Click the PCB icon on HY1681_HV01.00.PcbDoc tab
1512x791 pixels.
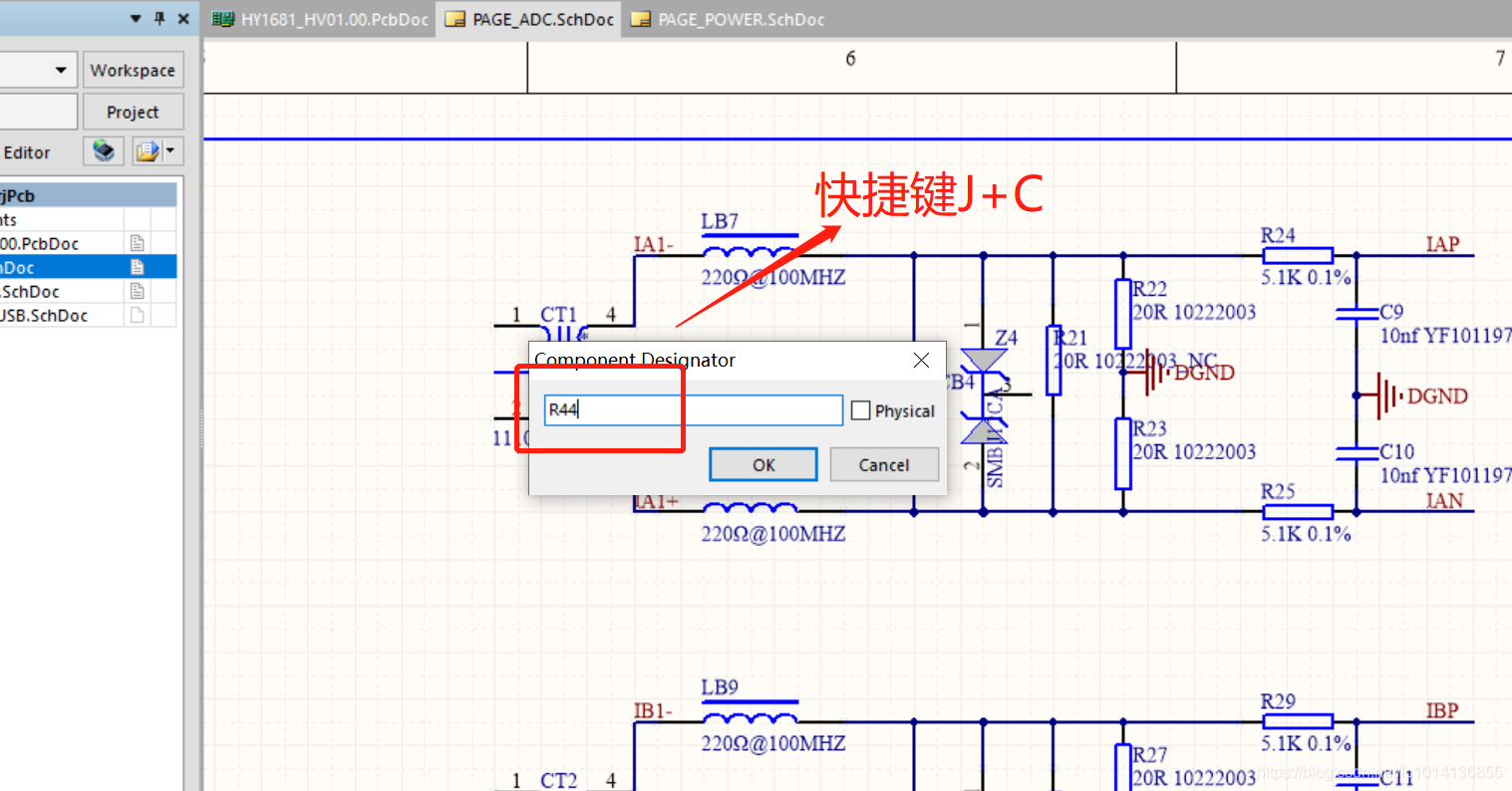pos(223,19)
